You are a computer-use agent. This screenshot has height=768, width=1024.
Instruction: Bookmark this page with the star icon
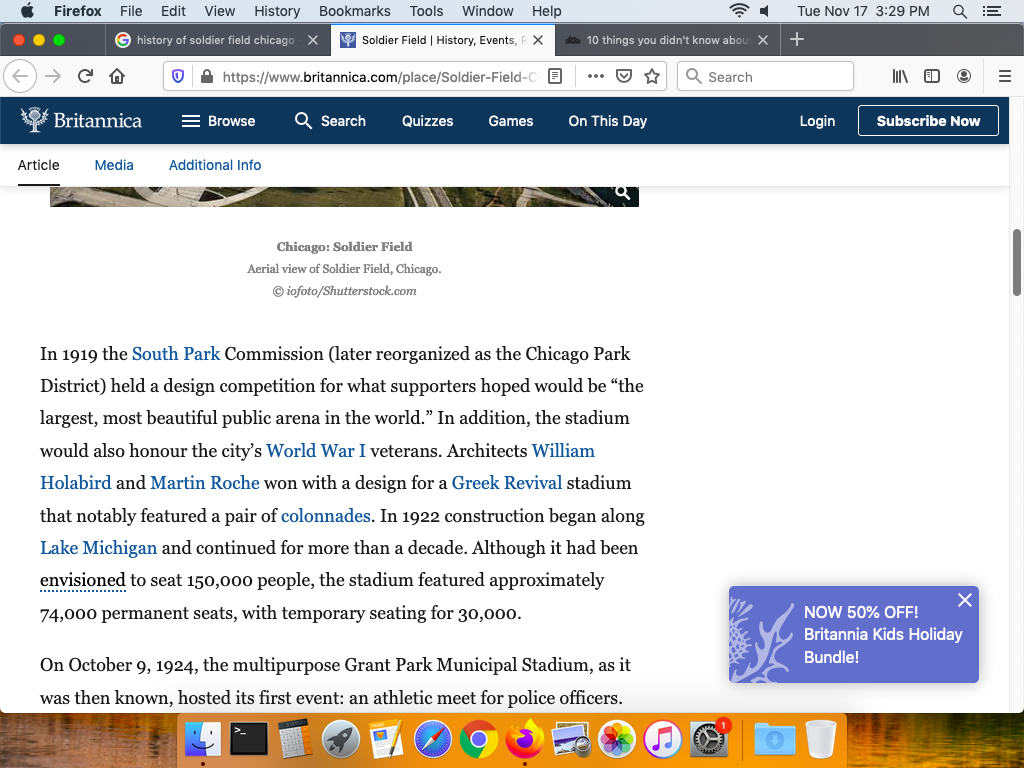(652, 77)
